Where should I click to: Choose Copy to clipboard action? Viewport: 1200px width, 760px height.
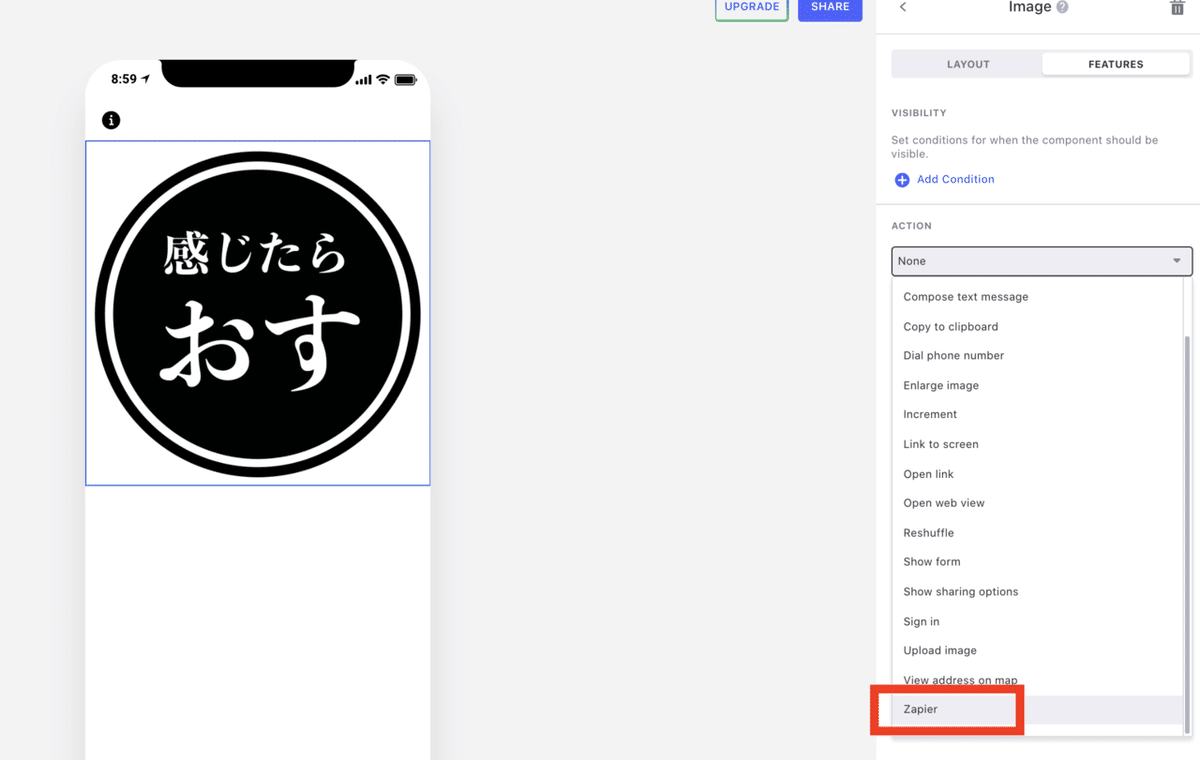[x=1037, y=327]
